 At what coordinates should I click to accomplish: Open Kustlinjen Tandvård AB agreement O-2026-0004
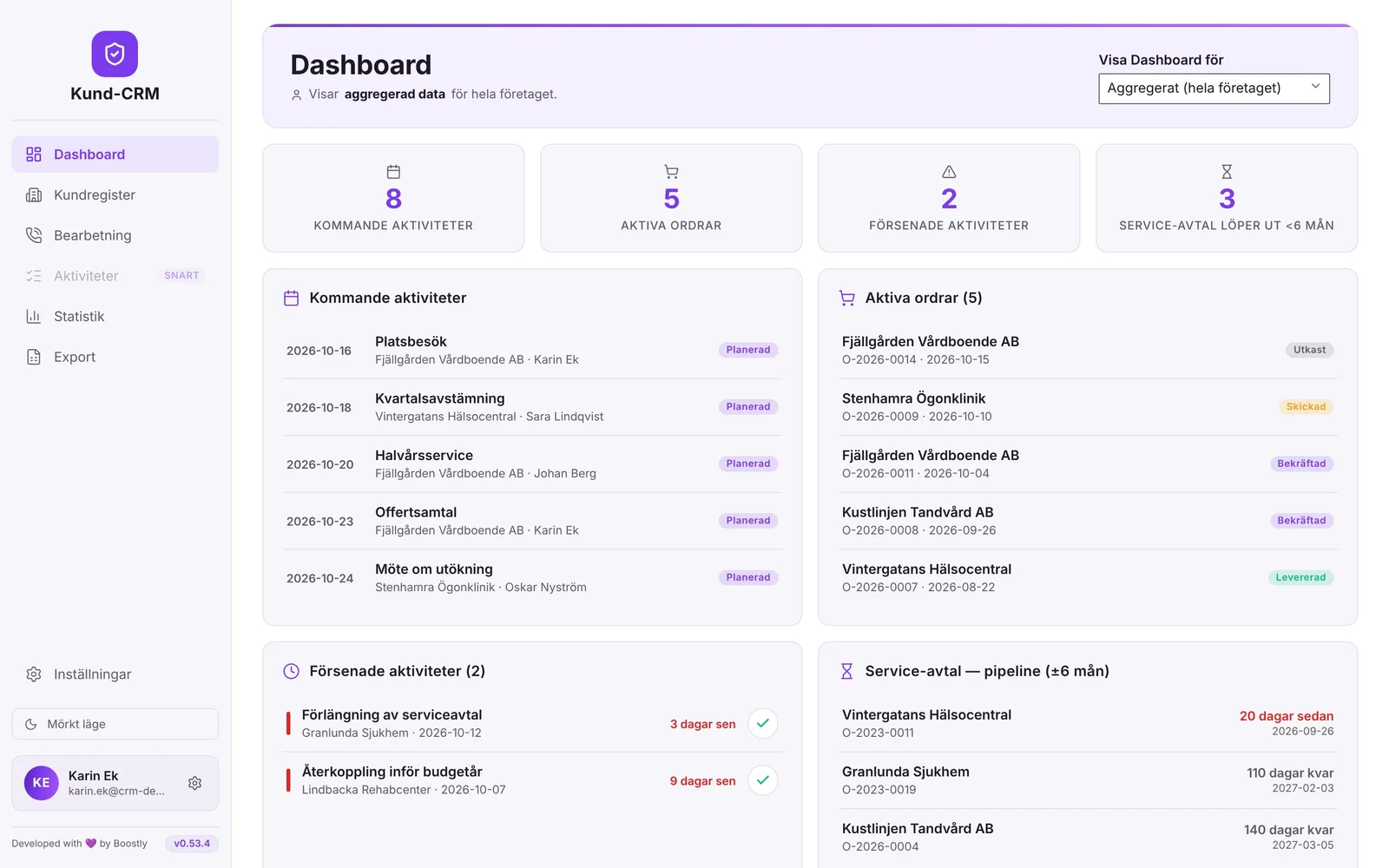pyautogui.click(x=1088, y=837)
